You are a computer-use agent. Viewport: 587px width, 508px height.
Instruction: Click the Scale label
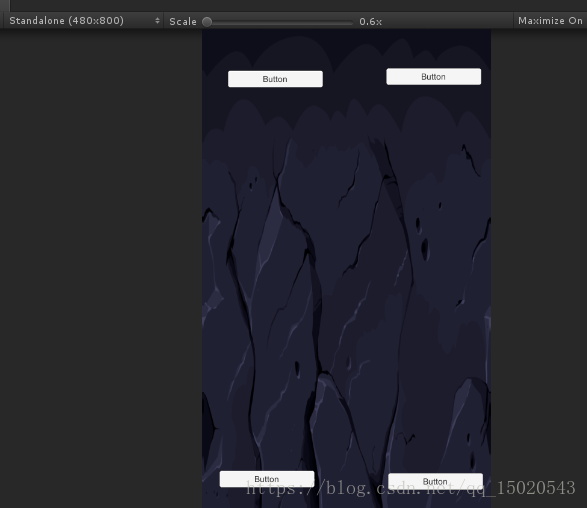coord(183,22)
